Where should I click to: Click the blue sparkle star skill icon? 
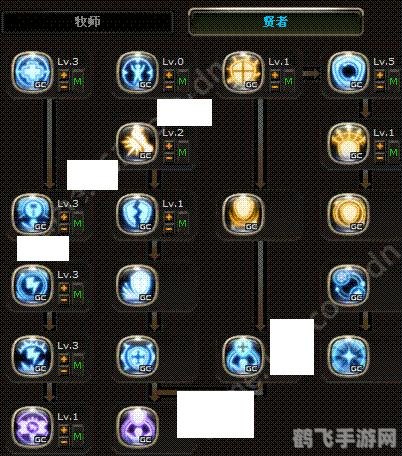click(348, 356)
